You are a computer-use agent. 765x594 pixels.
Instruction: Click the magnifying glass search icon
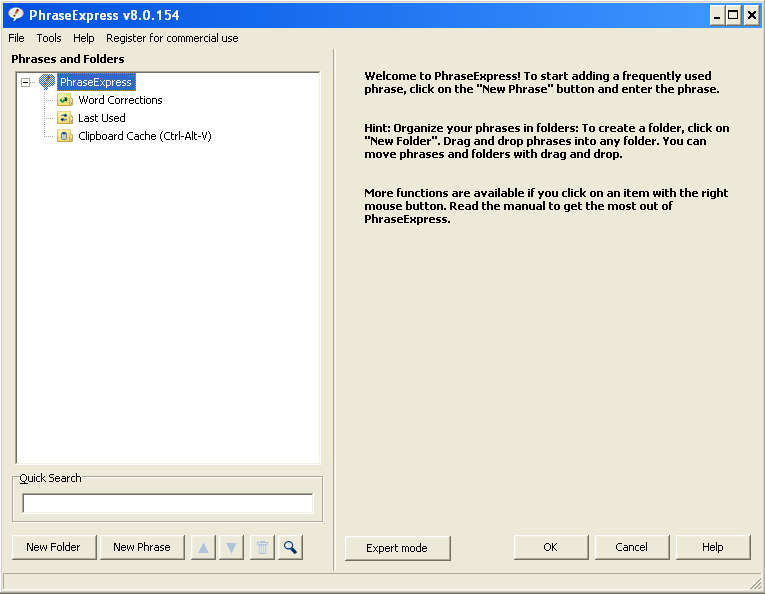(290, 547)
